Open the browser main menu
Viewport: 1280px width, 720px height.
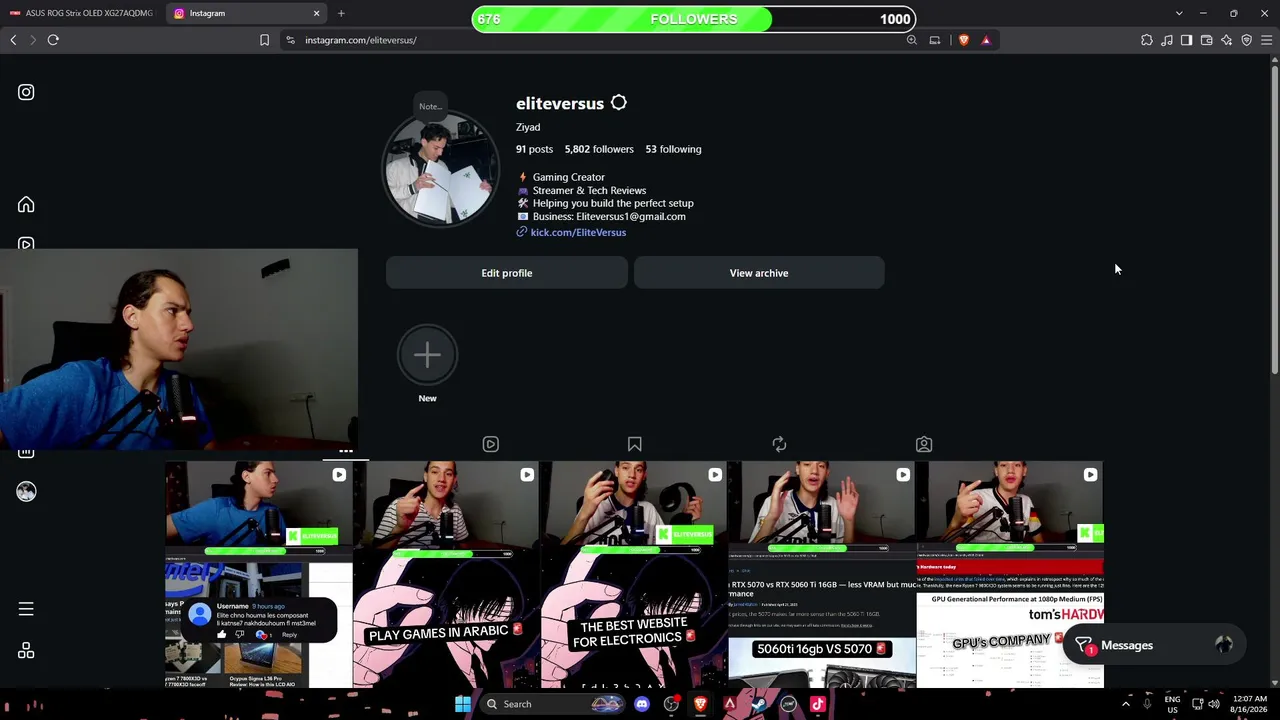(1266, 40)
